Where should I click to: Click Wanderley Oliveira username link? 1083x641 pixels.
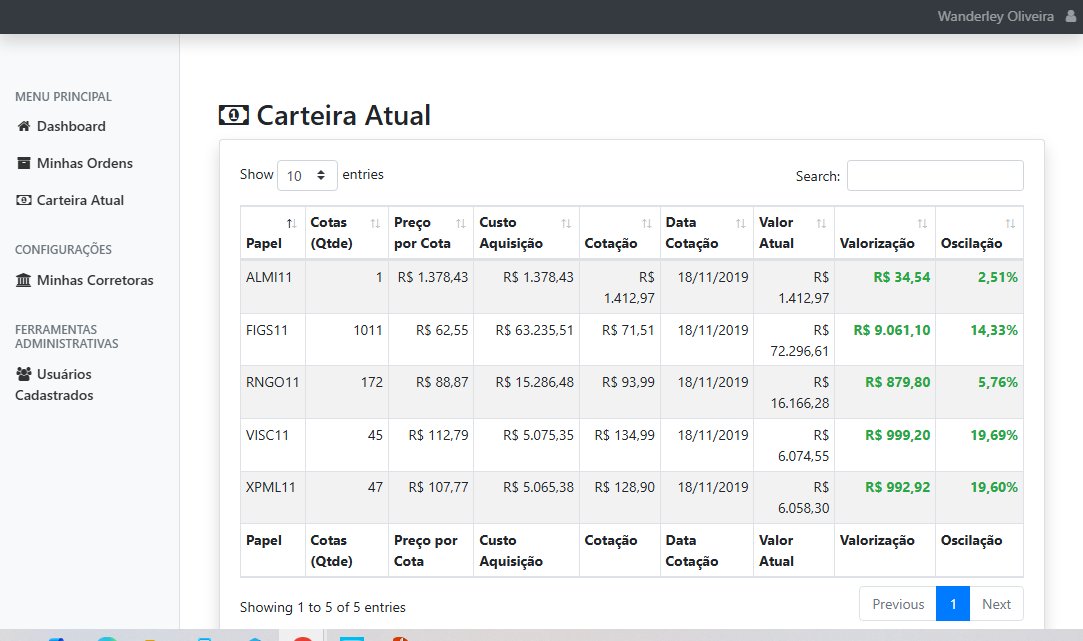coord(995,17)
